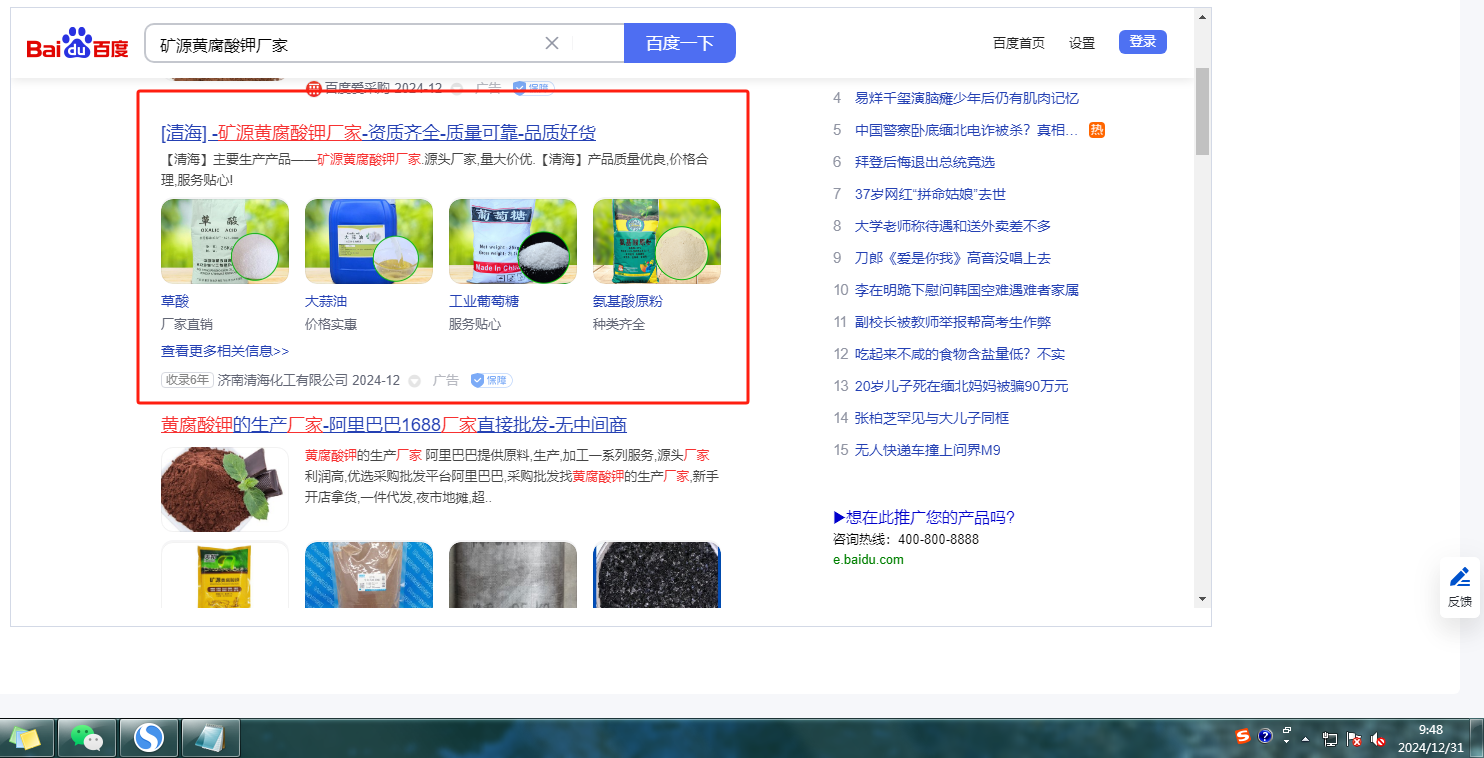This screenshot has height=758, width=1484.
Task: Open Sogou browser in the taskbar
Action: [x=149, y=739]
